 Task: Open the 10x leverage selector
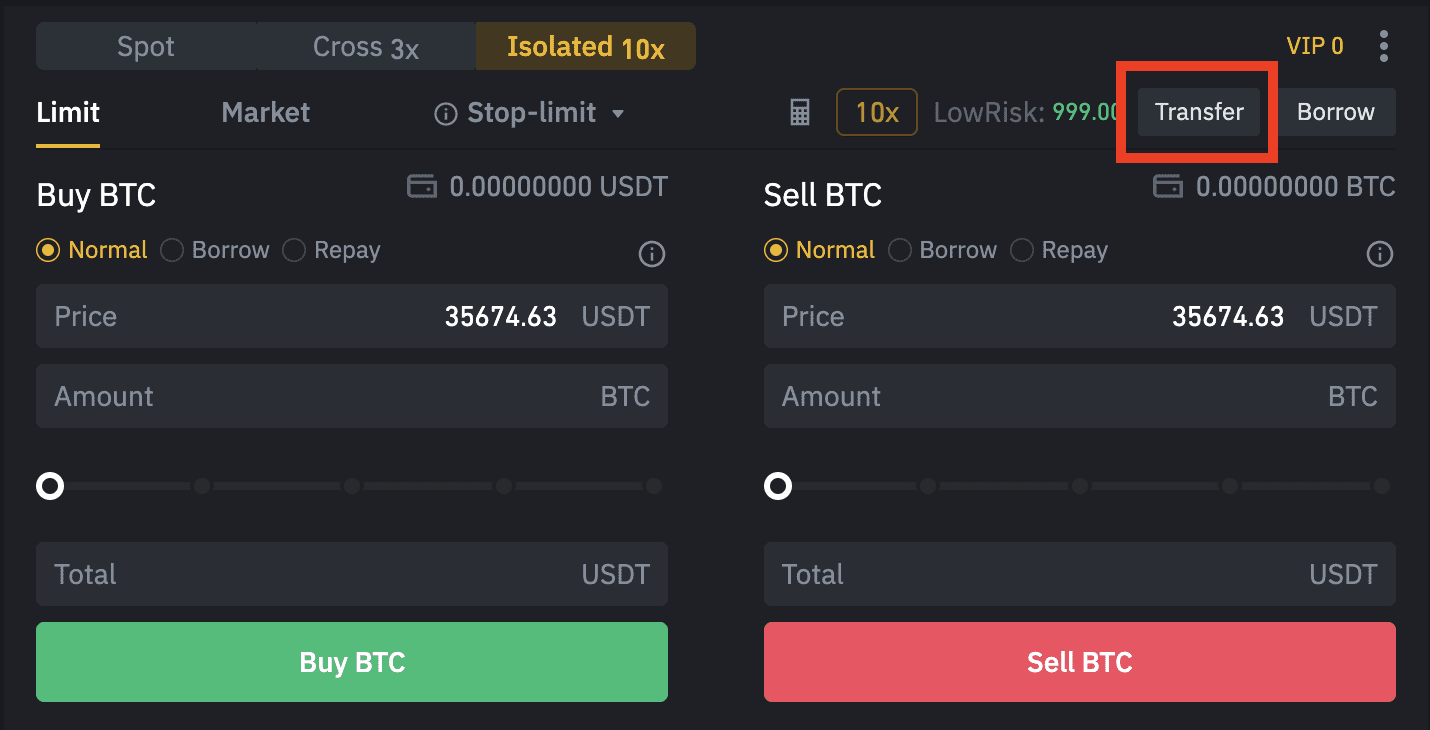(877, 112)
